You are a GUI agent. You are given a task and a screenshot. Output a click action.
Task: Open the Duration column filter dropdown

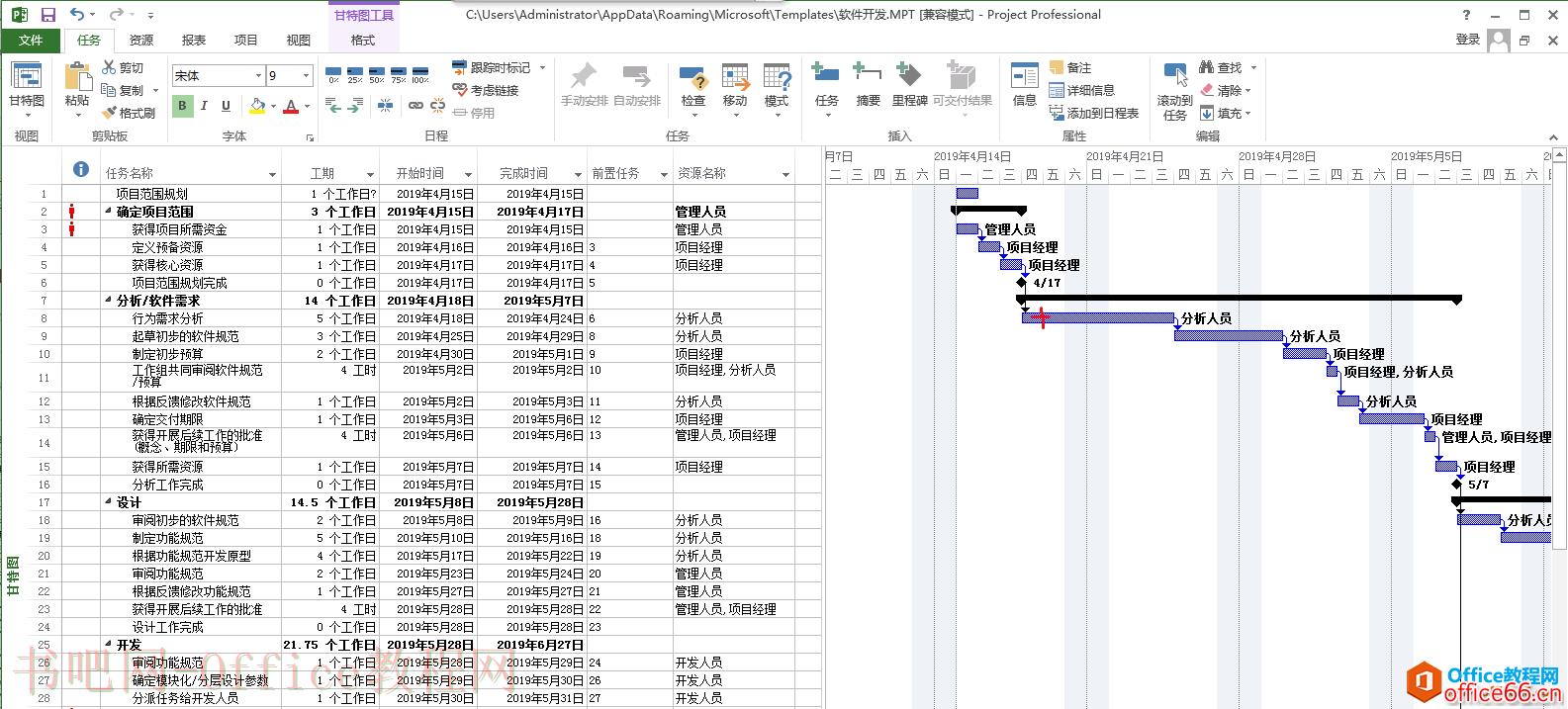tap(370, 175)
